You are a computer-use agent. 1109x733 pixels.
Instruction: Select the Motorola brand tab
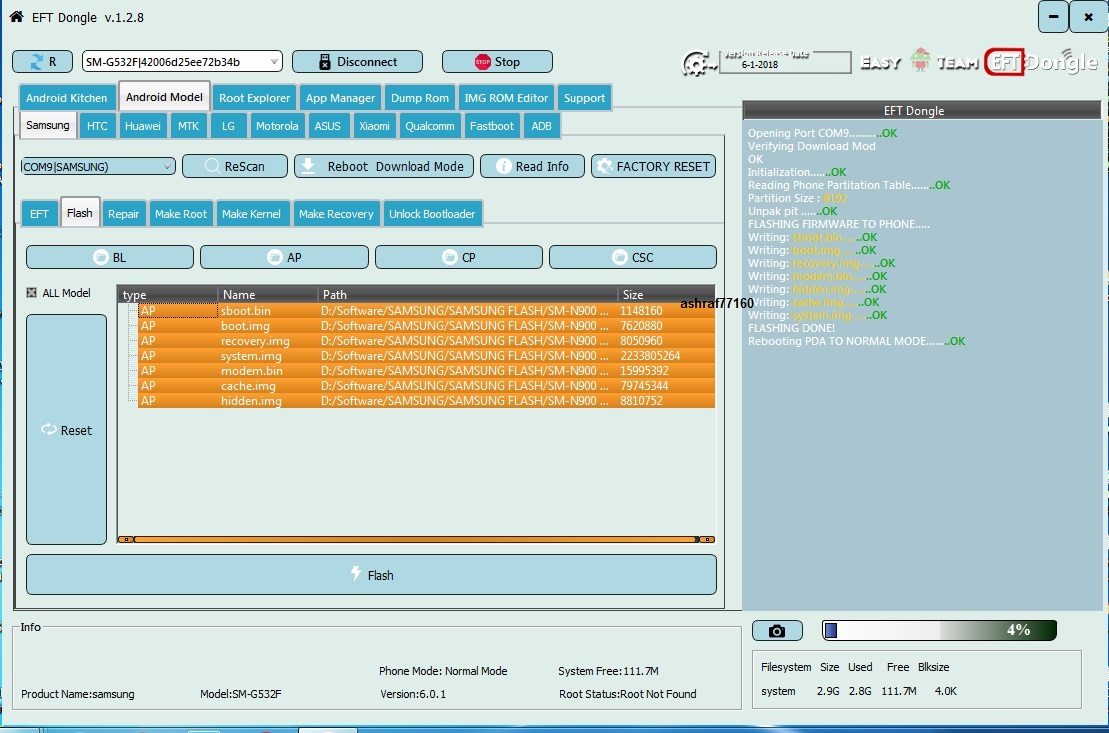277,126
